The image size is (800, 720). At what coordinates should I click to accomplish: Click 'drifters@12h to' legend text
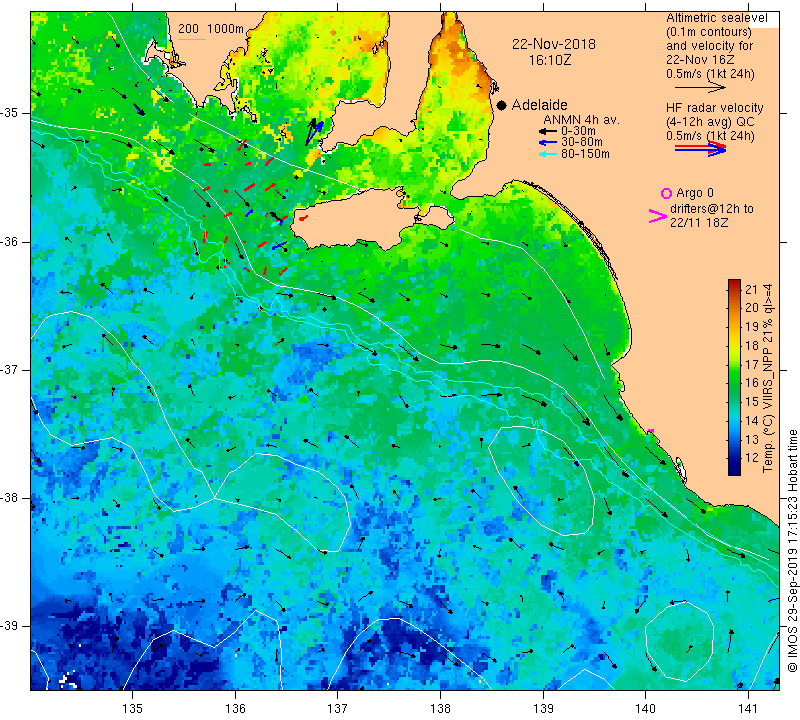(x=711, y=209)
